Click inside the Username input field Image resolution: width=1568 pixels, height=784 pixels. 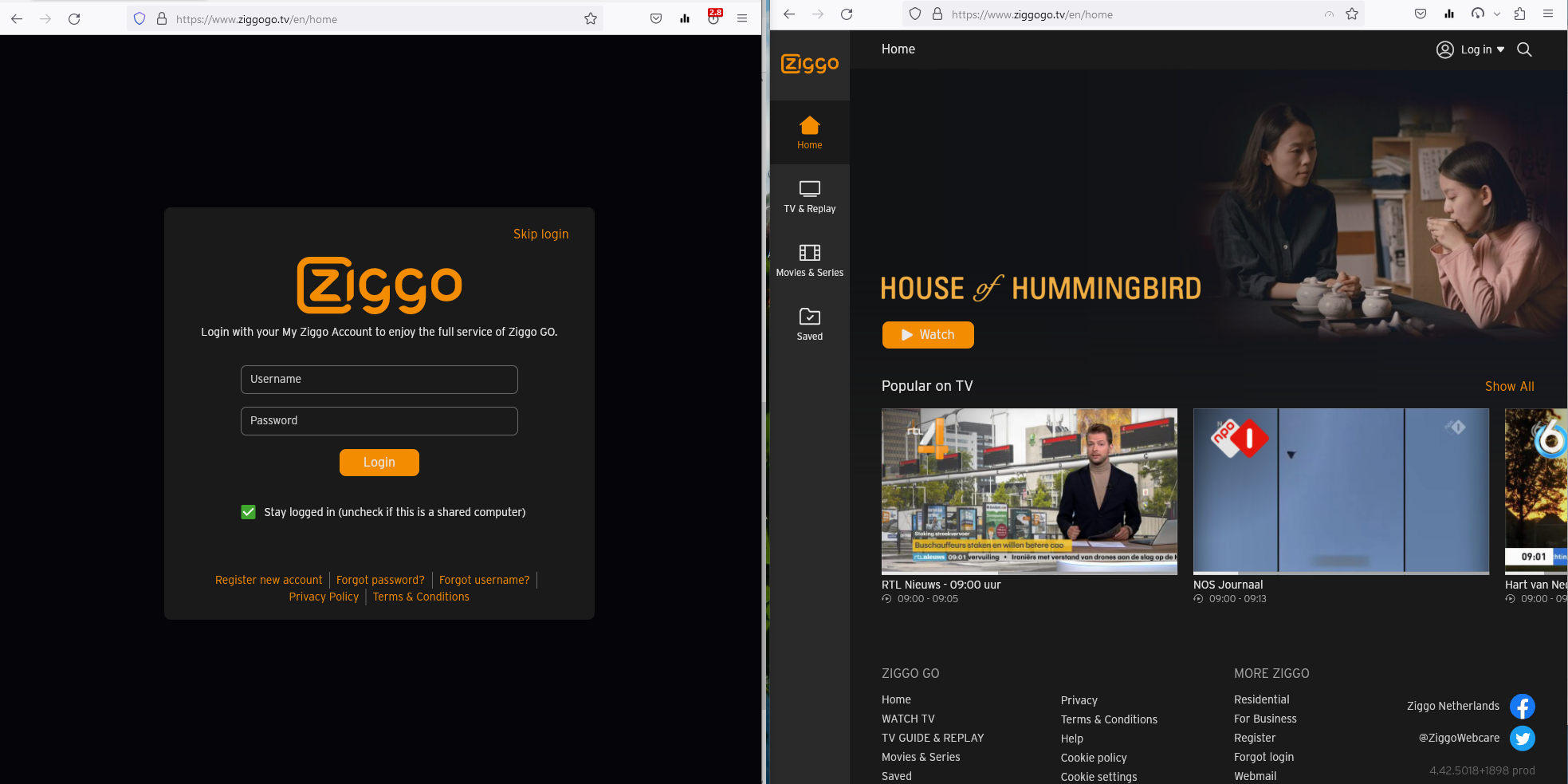tap(379, 380)
